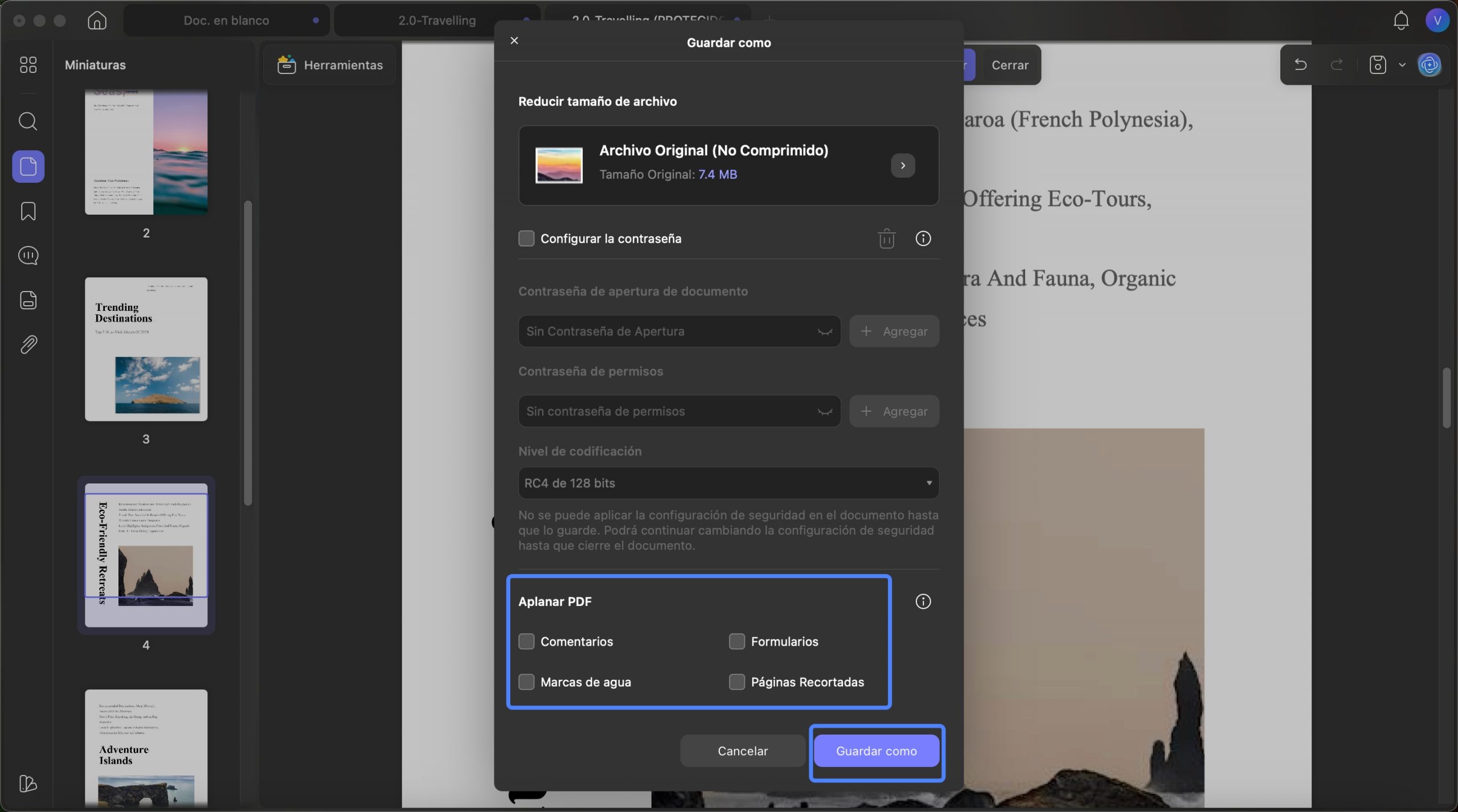Click the undo arrow icon

tap(1300, 64)
